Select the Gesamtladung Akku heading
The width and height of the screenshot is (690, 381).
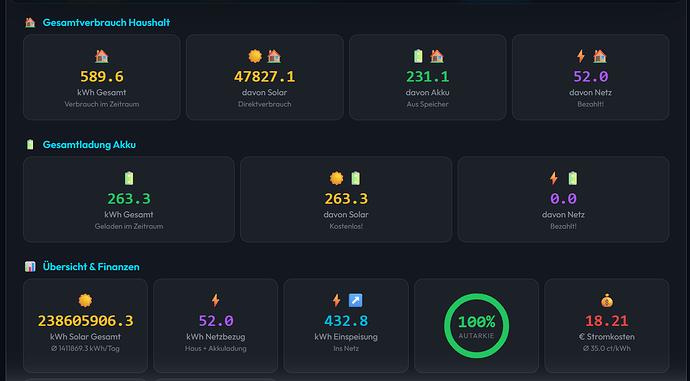tap(89, 145)
